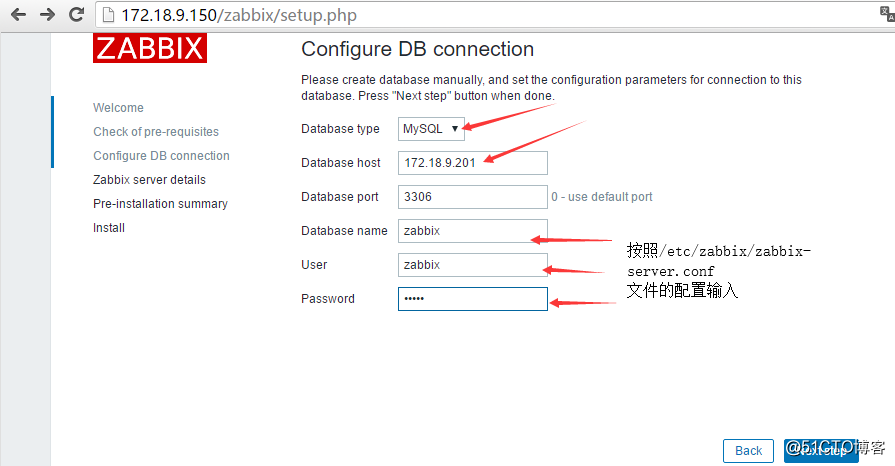
Task: Click the Database name field
Action: [x=473, y=231]
